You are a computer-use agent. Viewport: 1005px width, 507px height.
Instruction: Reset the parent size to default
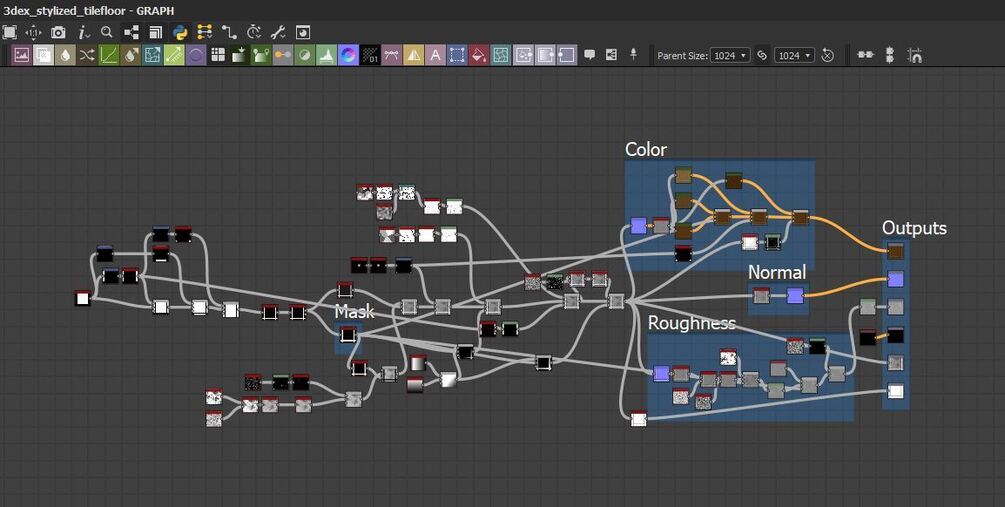(827, 55)
